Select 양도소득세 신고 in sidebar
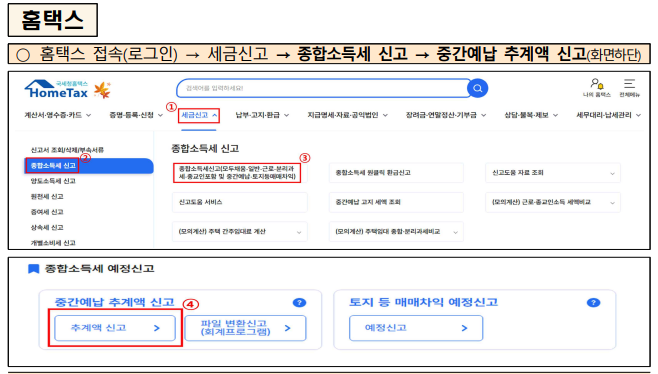Viewport: 658px width, 374px height. coord(53,181)
